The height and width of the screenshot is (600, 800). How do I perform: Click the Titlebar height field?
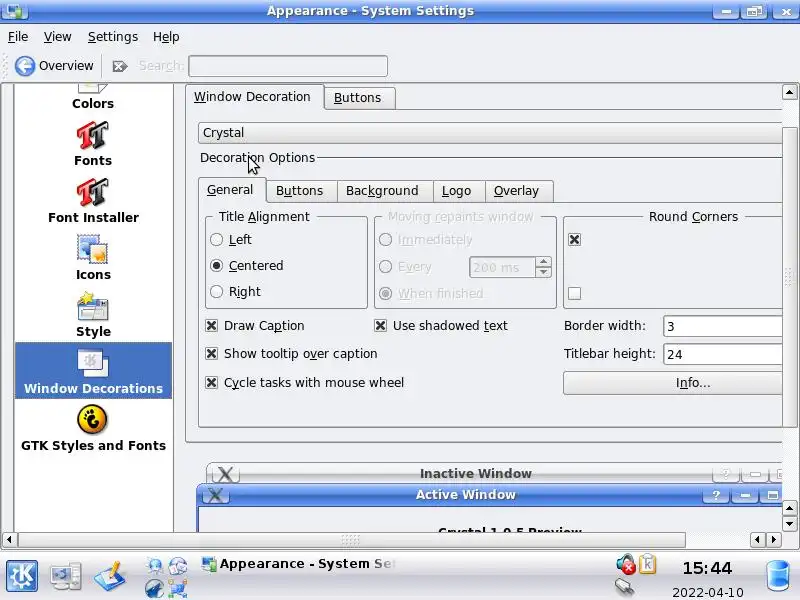722,354
